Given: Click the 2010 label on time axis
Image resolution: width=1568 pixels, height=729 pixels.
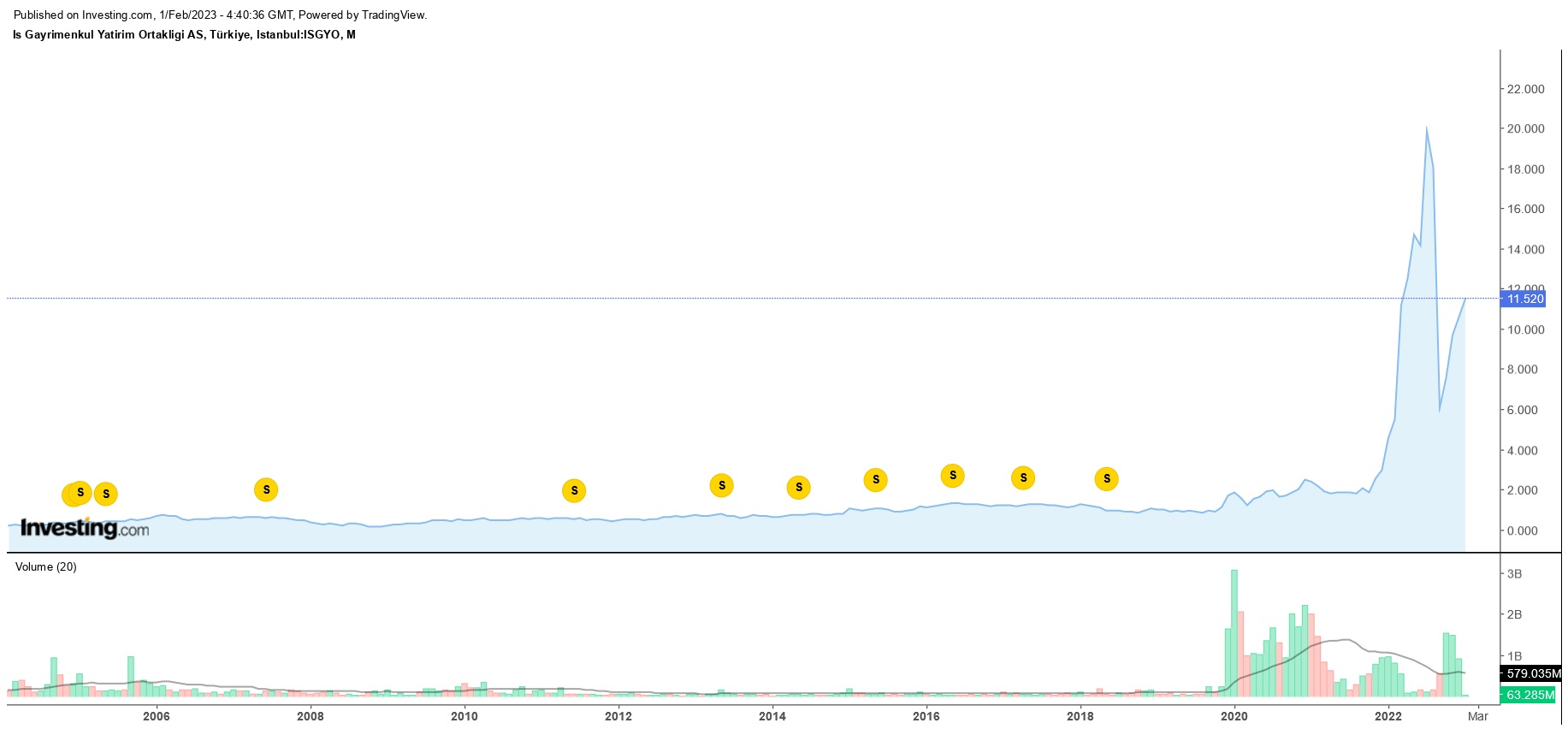Looking at the screenshot, I should pyautogui.click(x=464, y=716).
